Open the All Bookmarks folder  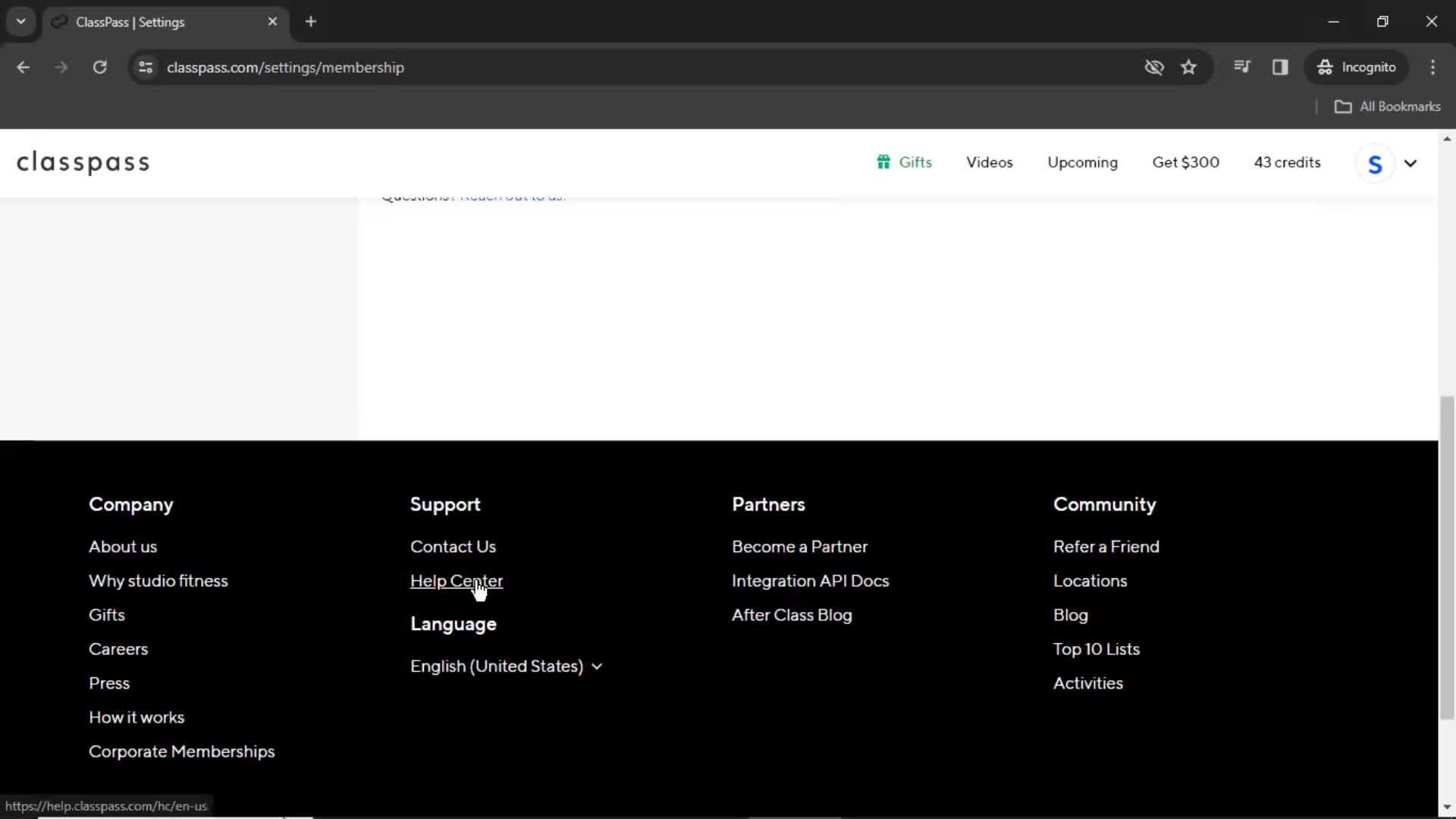click(1387, 107)
